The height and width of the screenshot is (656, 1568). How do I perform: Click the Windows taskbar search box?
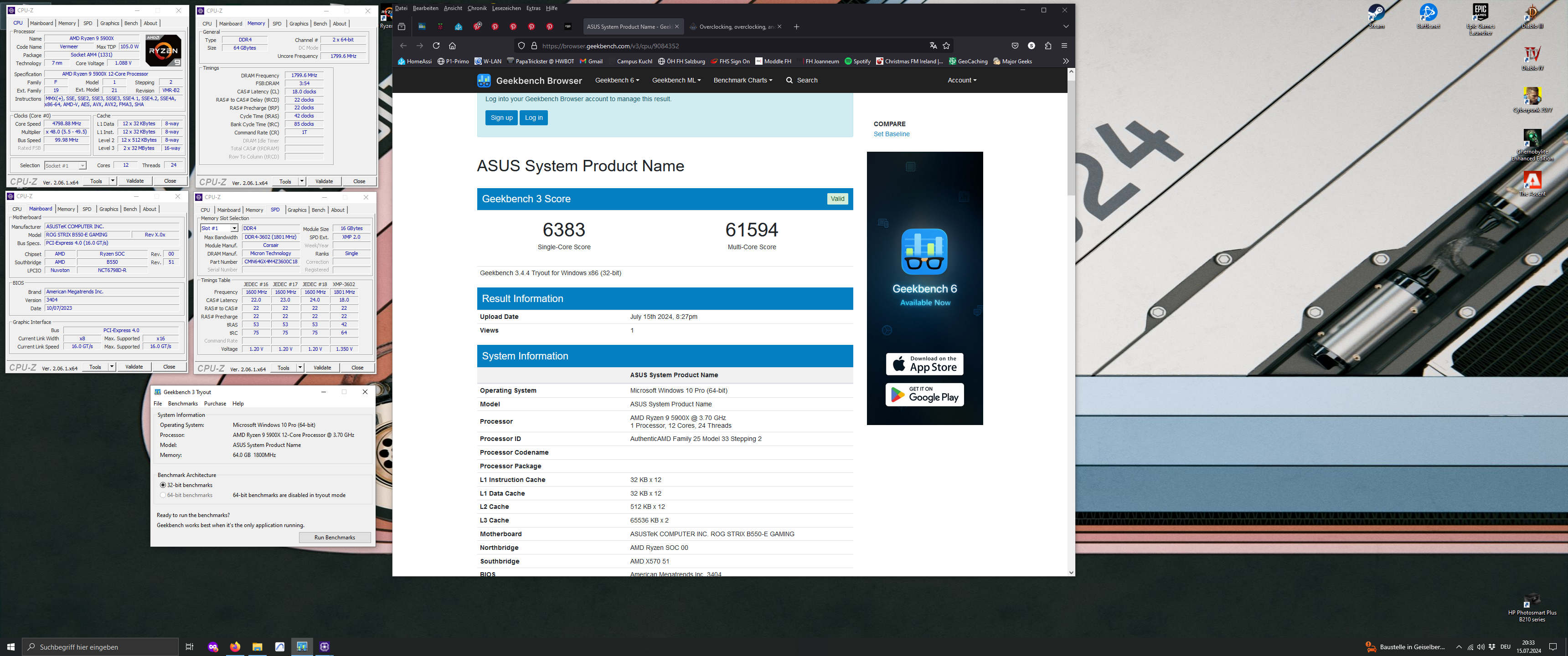tap(100, 647)
